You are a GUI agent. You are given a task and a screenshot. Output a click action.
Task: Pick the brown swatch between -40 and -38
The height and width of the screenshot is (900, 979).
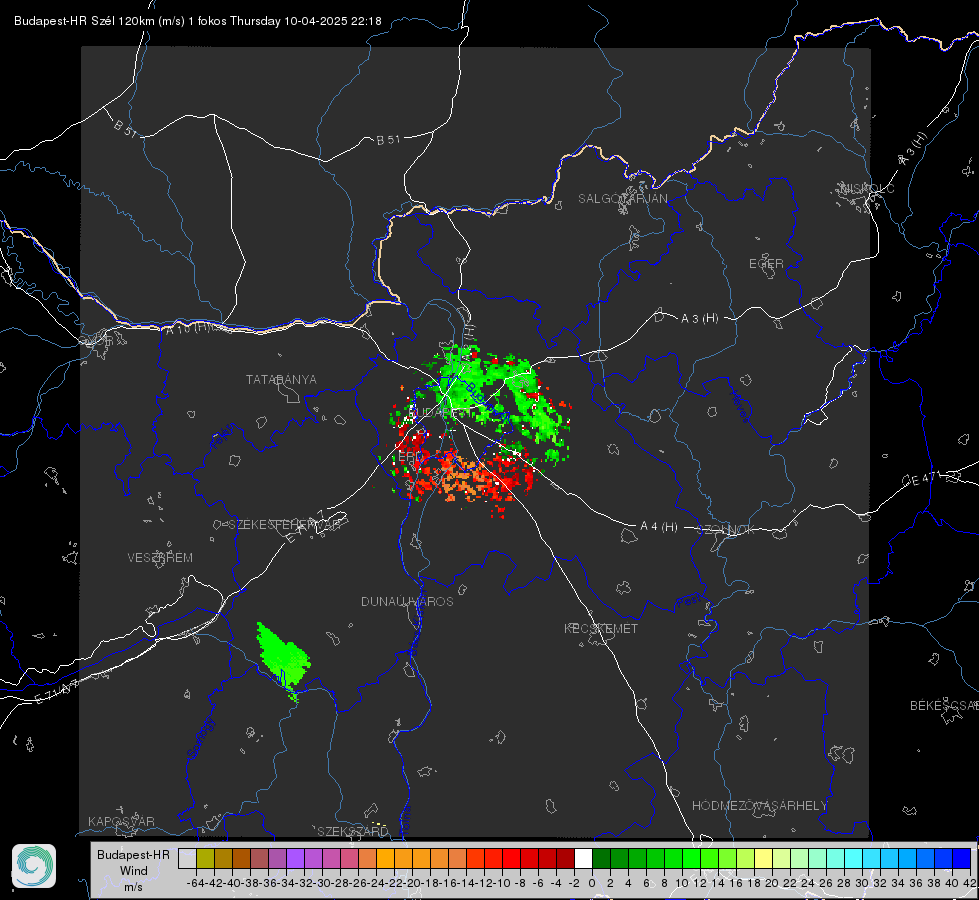241,858
